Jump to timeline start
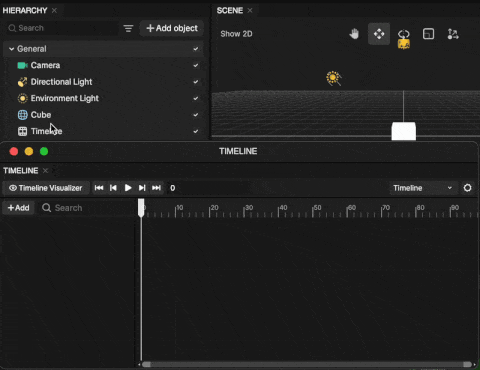The width and height of the screenshot is (480, 370). [99, 188]
